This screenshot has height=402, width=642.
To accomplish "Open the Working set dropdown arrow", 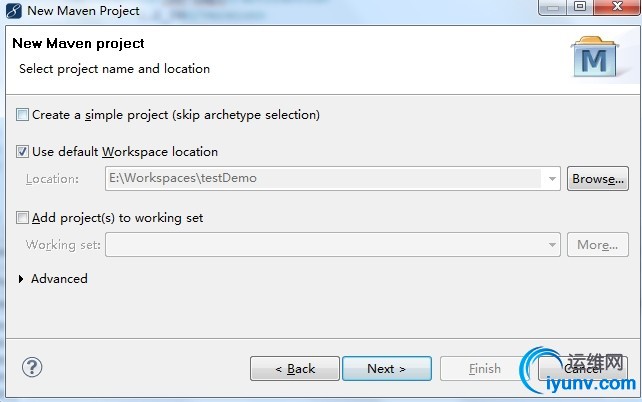I will pos(552,245).
